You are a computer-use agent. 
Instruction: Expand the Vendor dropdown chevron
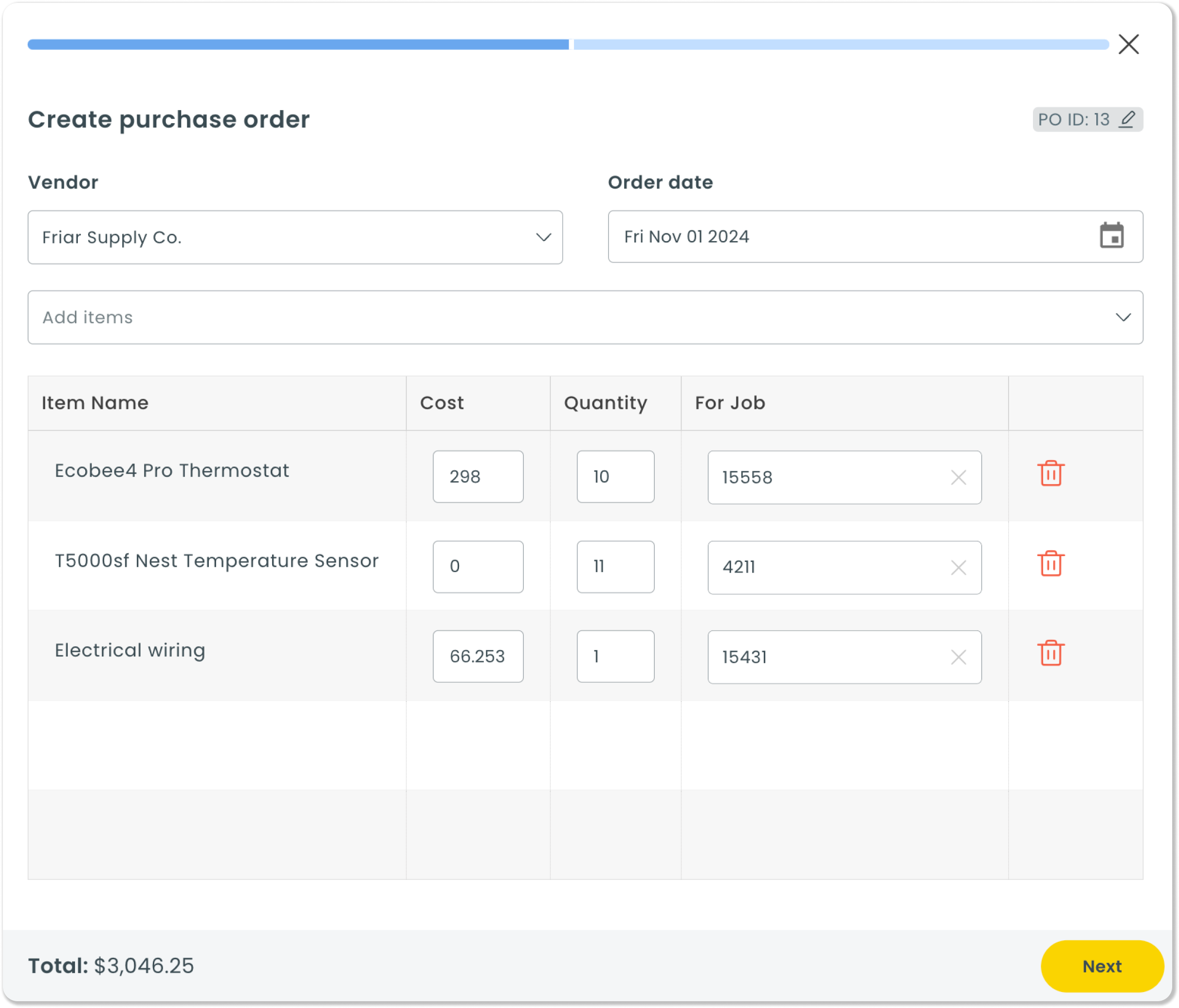pos(543,237)
